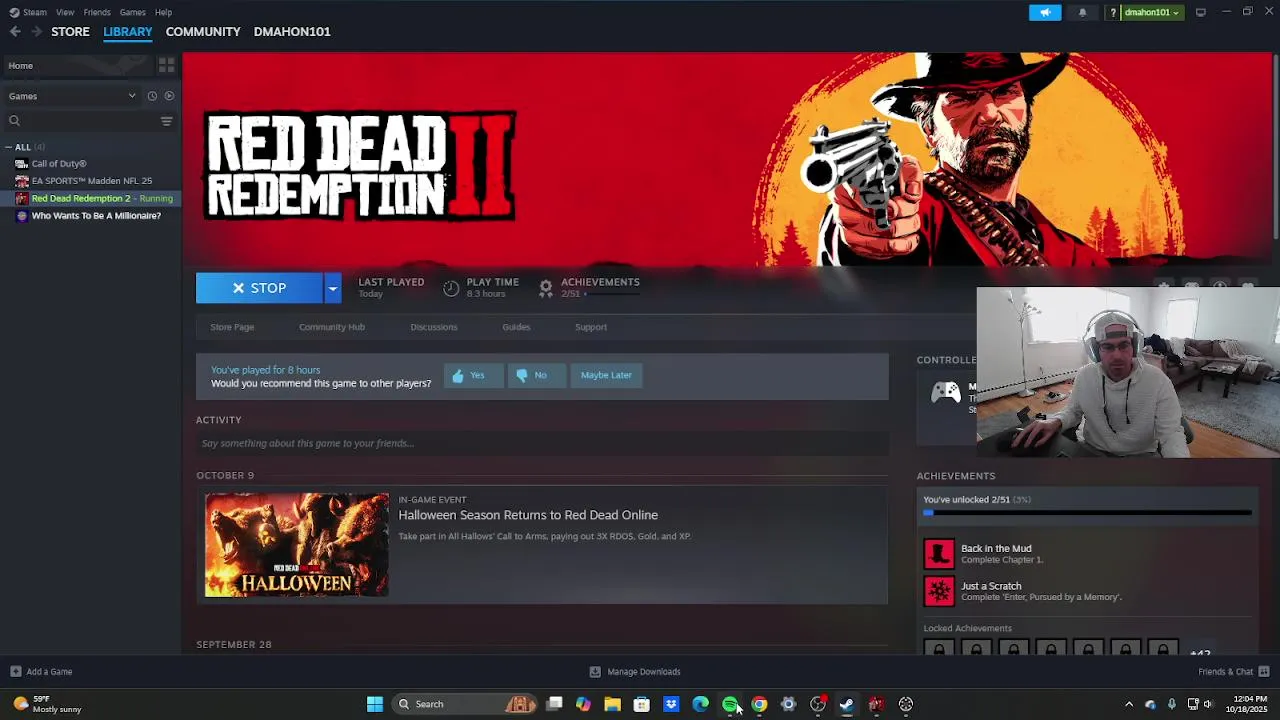Click the main page vertical scrollbar

point(1275,145)
